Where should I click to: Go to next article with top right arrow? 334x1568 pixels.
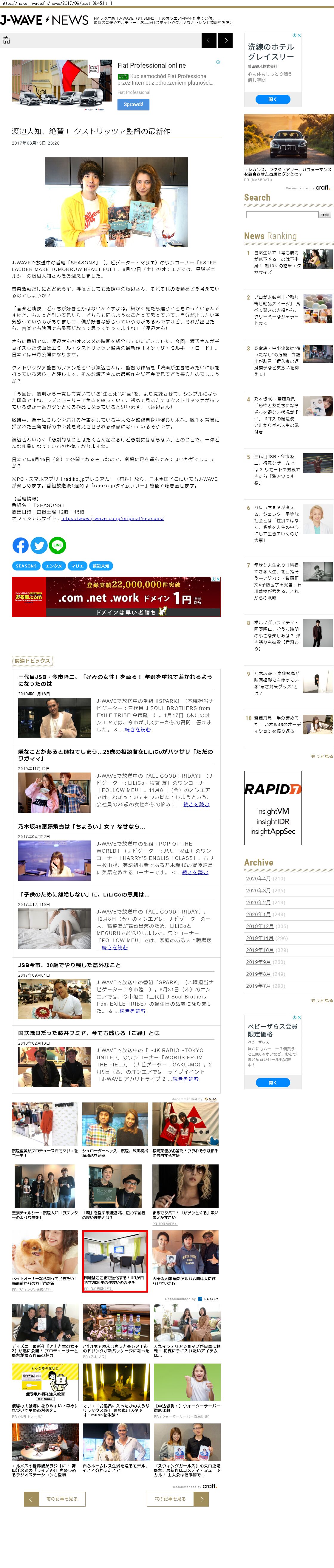pos(225,40)
